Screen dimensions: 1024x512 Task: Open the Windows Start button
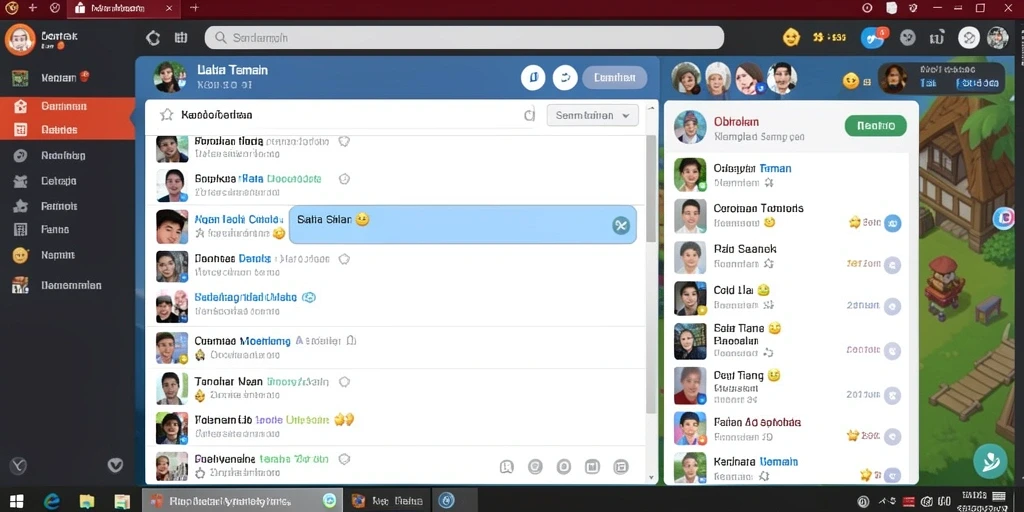(x=17, y=501)
